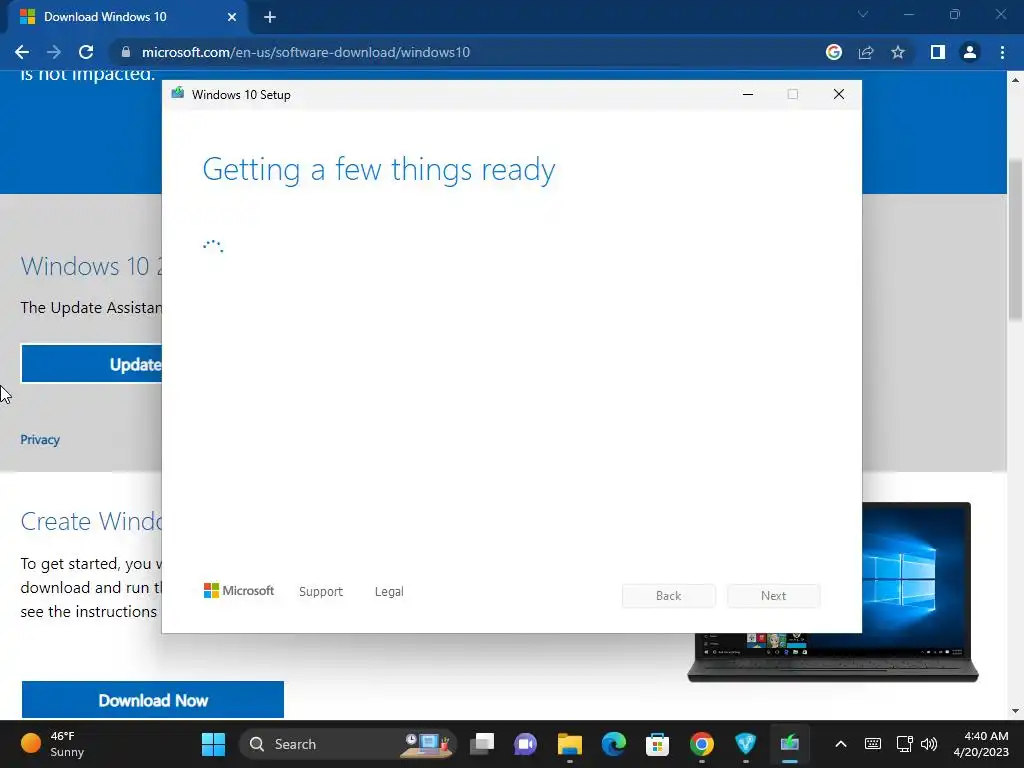Open Chrome's side panel
The width and height of the screenshot is (1024, 768).
938,52
